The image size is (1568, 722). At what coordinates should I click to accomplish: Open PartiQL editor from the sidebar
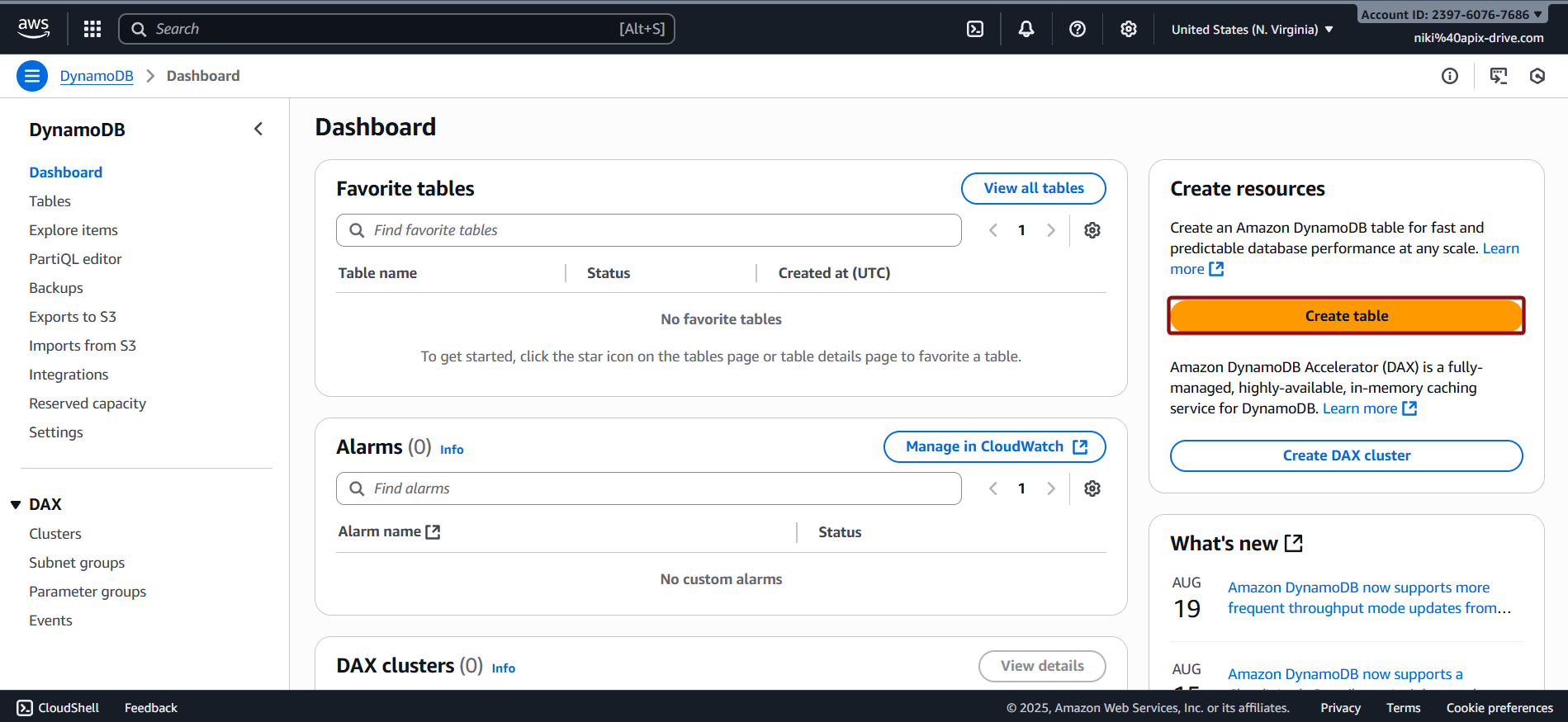point(75,259)
